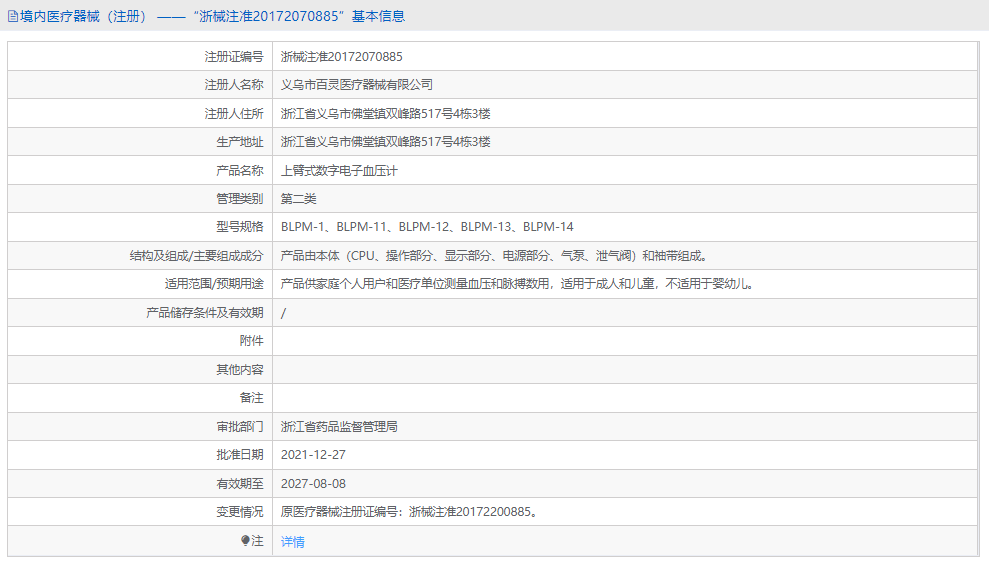
Task: Select 变更情况 text 原医疗器械注册证编号
Action: pyautogui.click(x=409, y=512)
